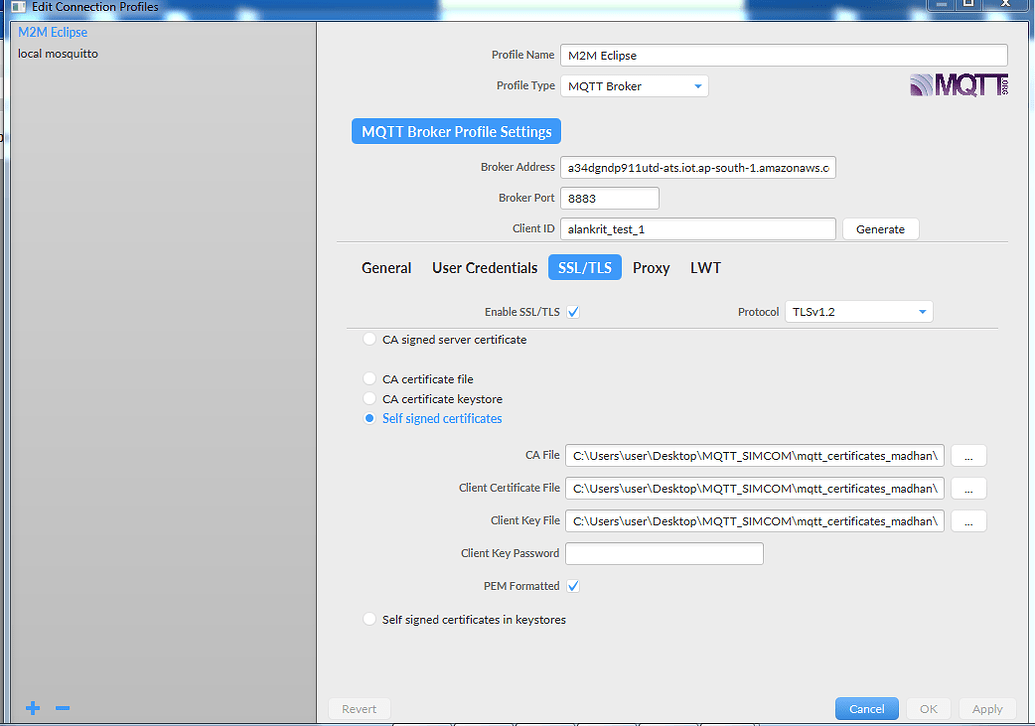Select CA signed server certificate option
The height and width of the screenshot is (726, 1035).
370,340
